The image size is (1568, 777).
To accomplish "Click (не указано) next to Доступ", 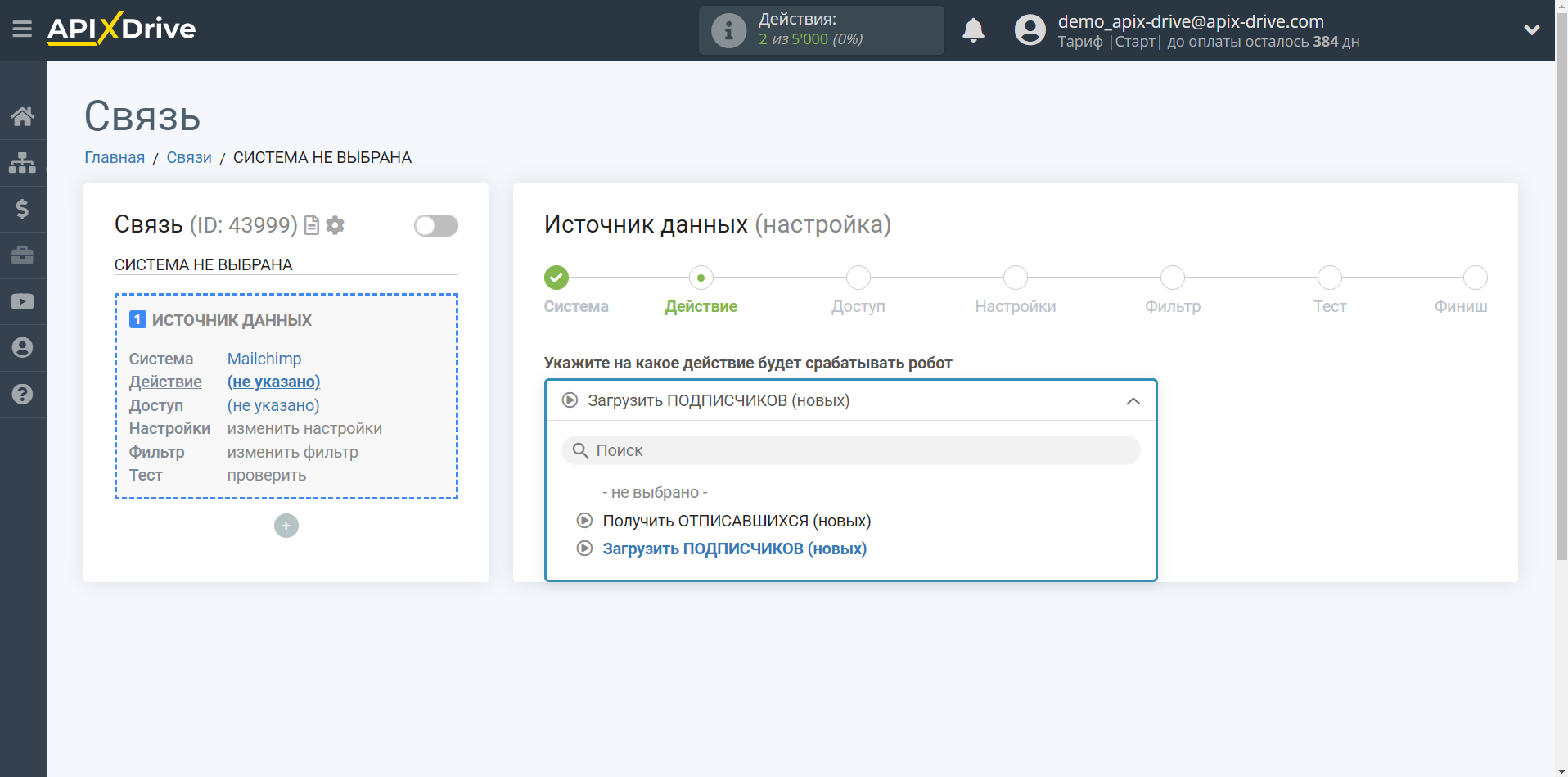I will click(x=273, y=405).
